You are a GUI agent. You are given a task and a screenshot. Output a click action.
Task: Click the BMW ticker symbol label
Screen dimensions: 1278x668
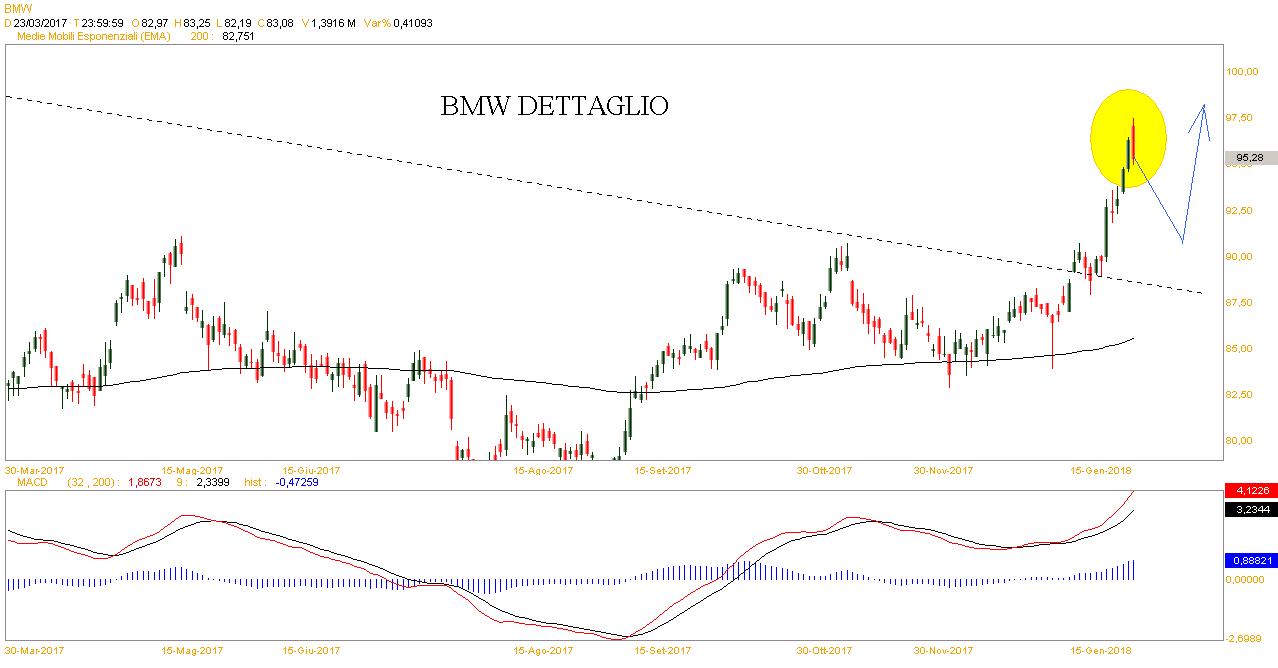[x=18, y=7]
